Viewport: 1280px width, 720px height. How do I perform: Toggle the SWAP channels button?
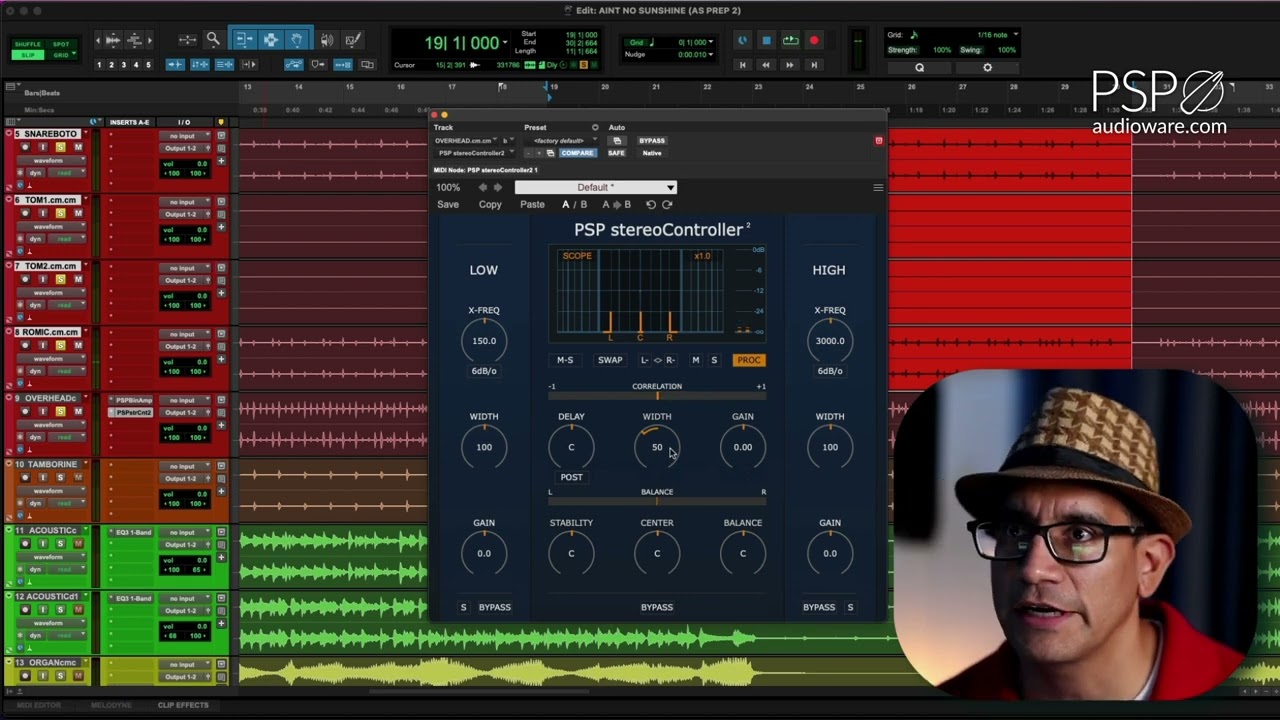(610, 360)
